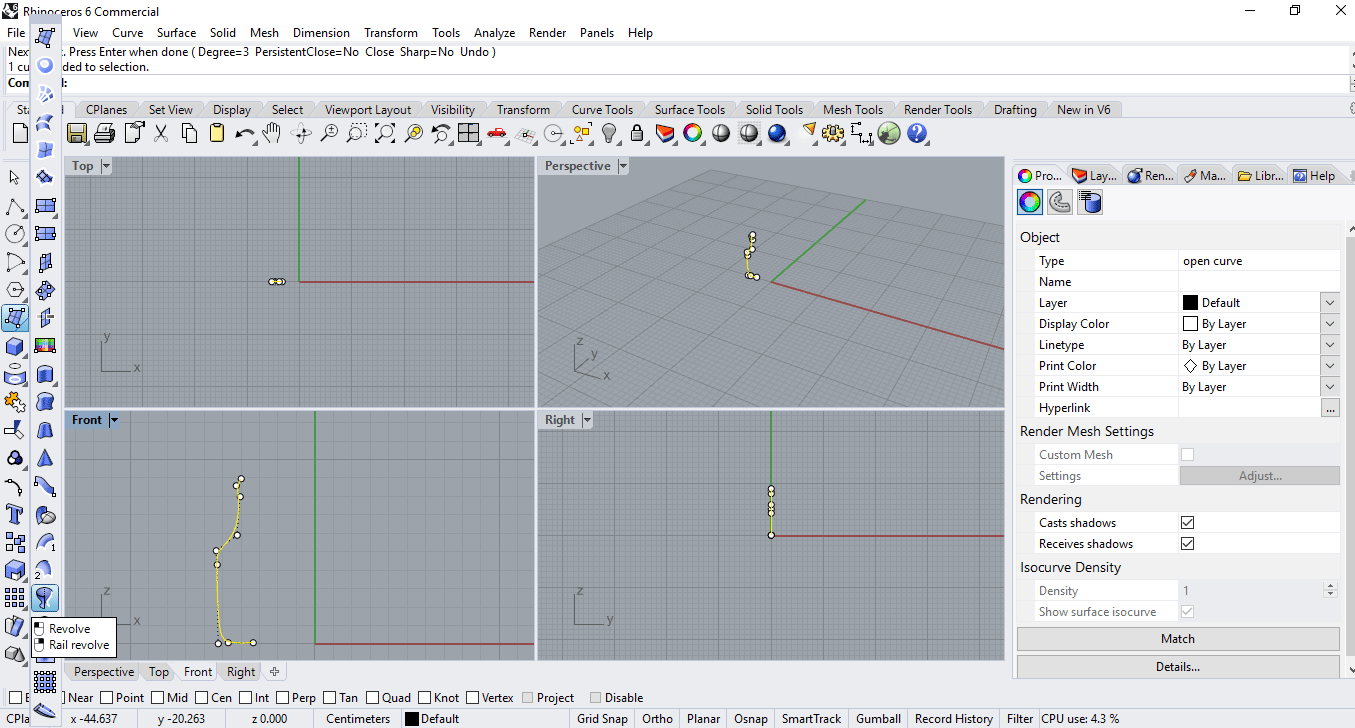
Task: Switch to the Curve Tools toolbar tab
Action: pos(603,110)
